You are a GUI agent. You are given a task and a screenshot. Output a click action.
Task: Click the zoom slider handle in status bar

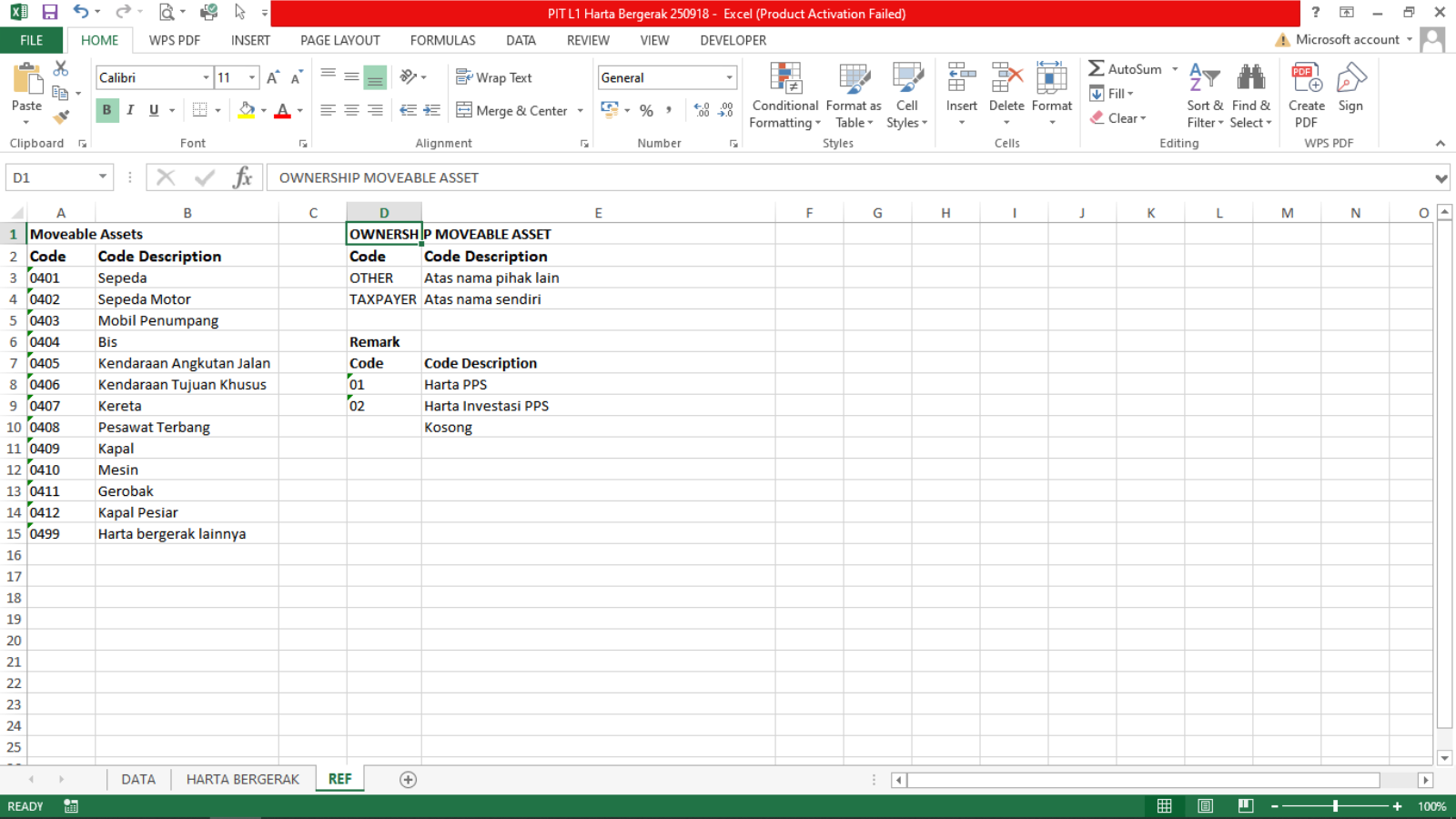(1335, 806)
